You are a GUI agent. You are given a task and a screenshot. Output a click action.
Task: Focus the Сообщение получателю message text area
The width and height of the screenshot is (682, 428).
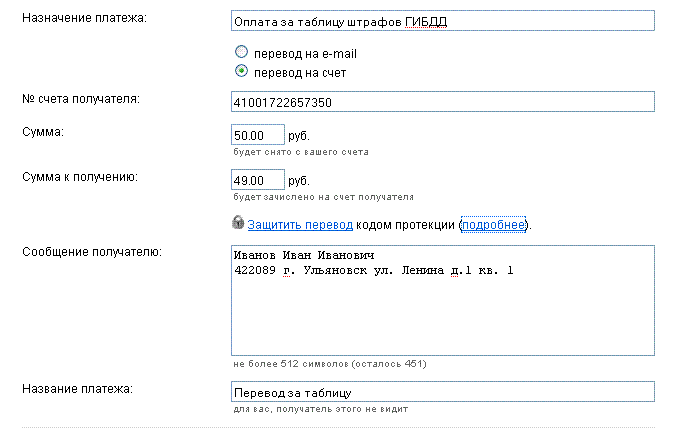point(442,300)
